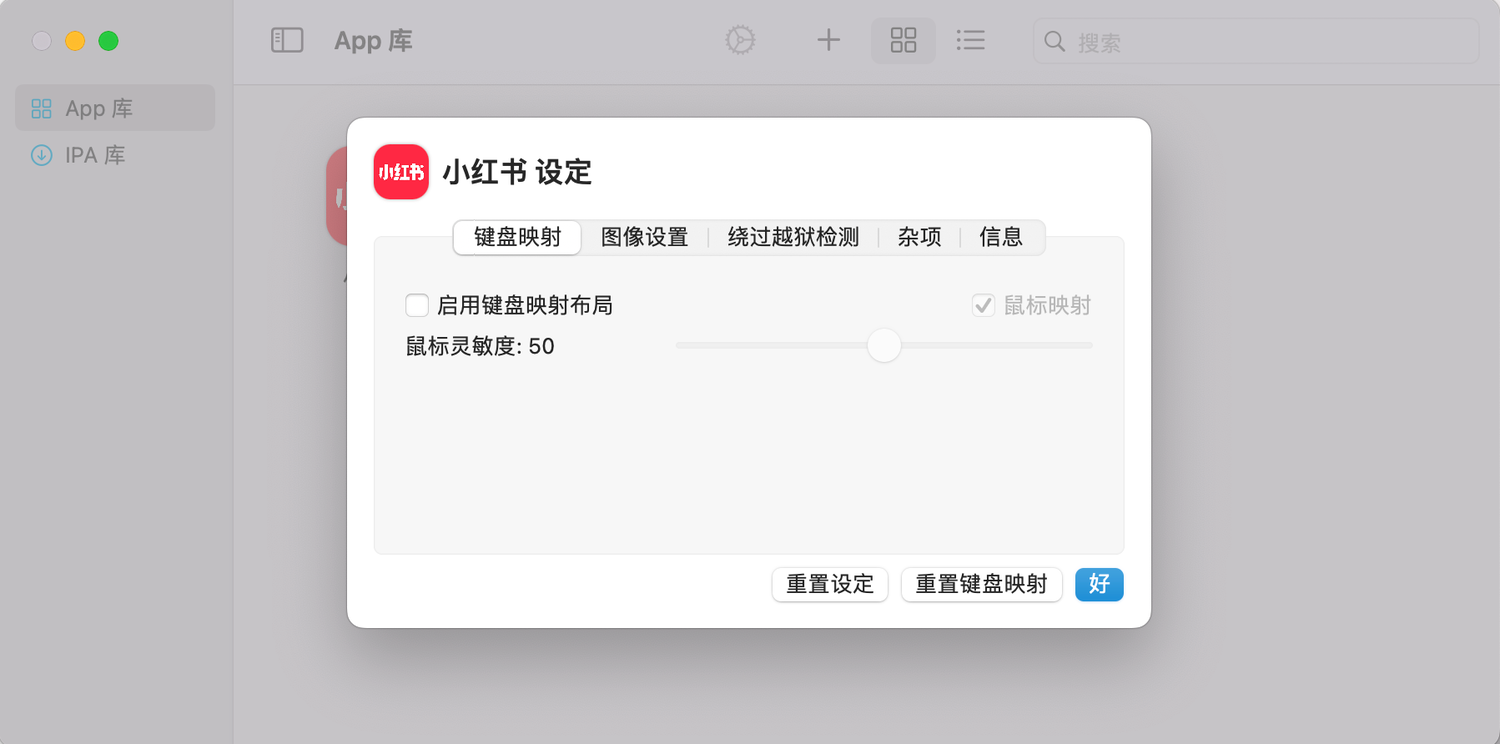Viewport: 1500px width, 744px height.
Task: Open the settings gear icon in toolbar
Action: (740, 40)
